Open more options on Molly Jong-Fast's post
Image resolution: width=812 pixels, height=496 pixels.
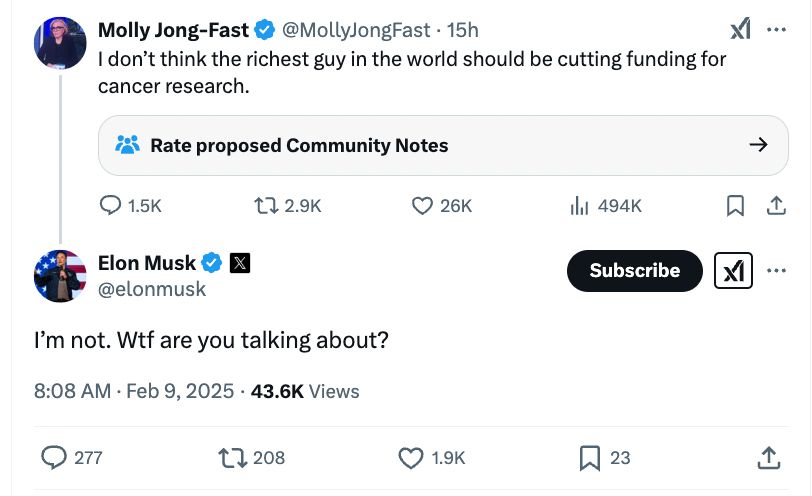click(x=776, y=30)
